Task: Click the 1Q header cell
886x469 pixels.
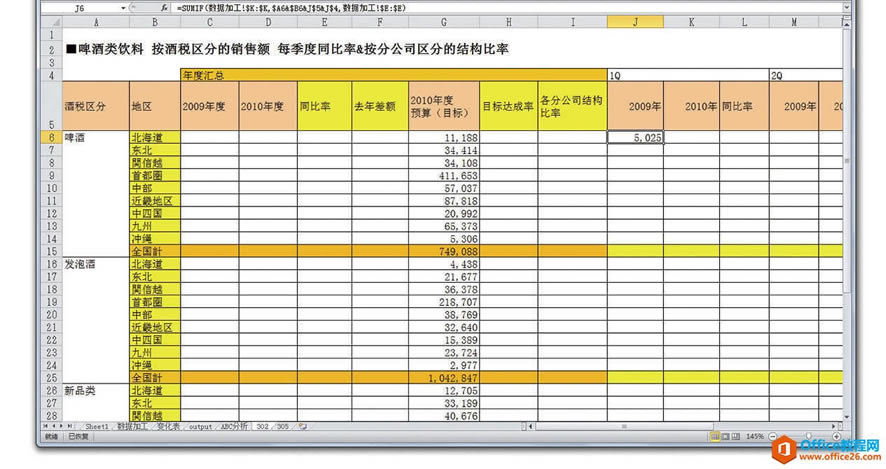Action: point(688,75)
